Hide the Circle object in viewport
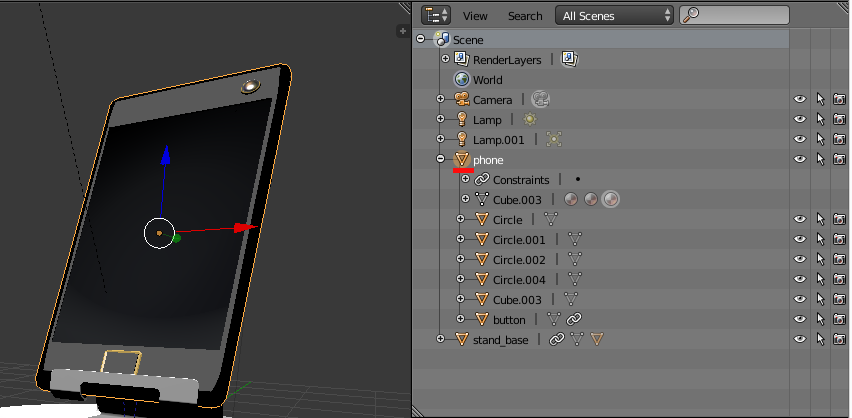852x418 pixels. click(799, 219)
